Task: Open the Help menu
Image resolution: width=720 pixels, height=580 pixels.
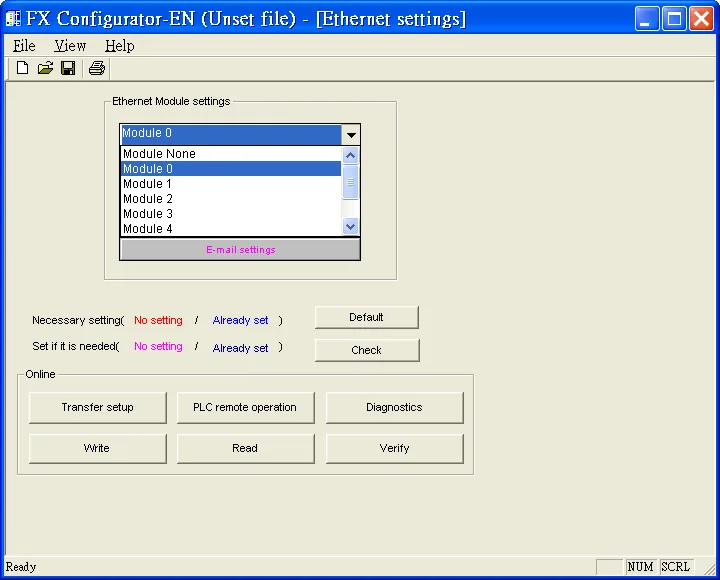Action: pos(119,46)
